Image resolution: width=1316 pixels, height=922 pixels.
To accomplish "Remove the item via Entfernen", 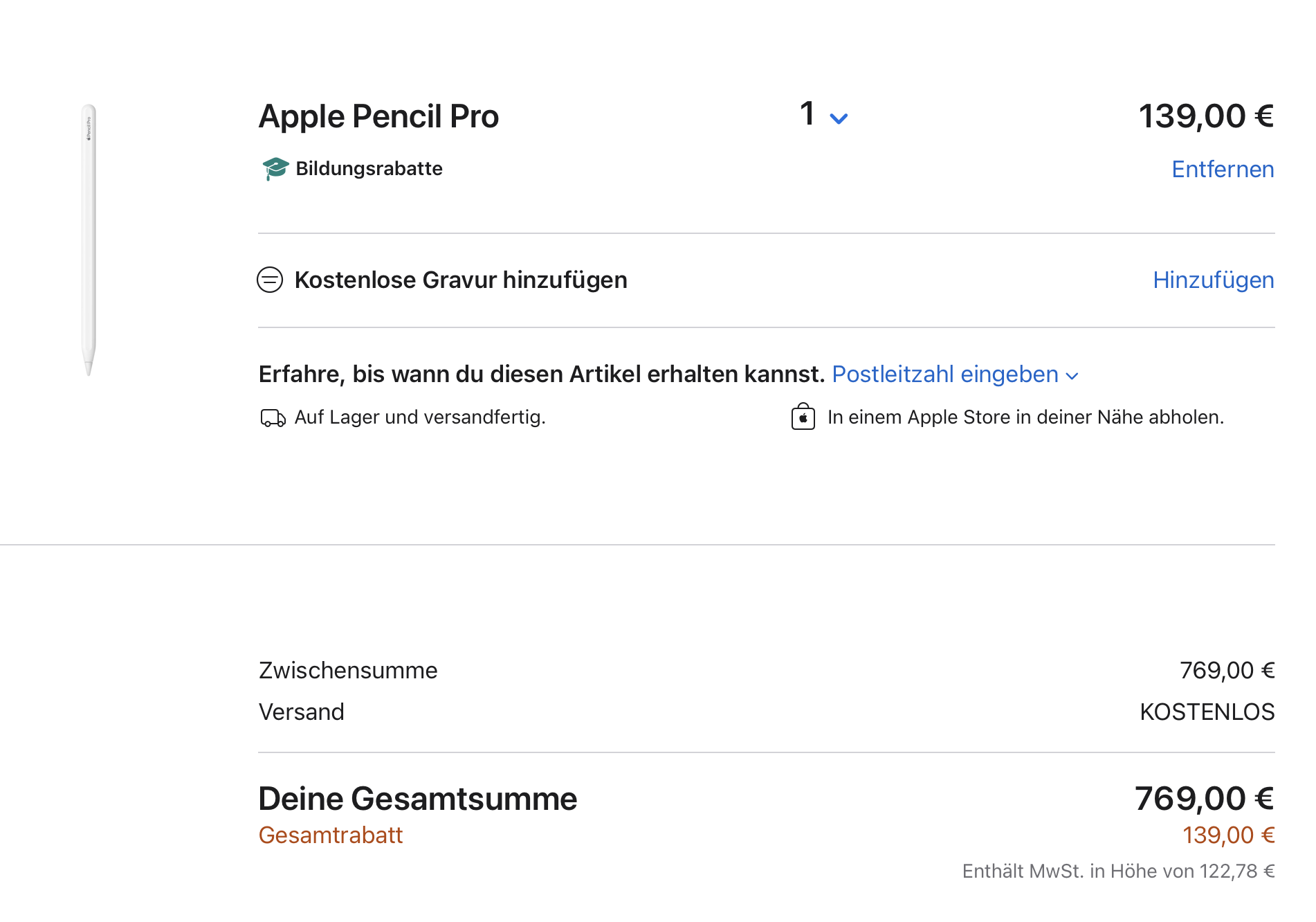I will pyautogui.click(x=1222, y=170).
